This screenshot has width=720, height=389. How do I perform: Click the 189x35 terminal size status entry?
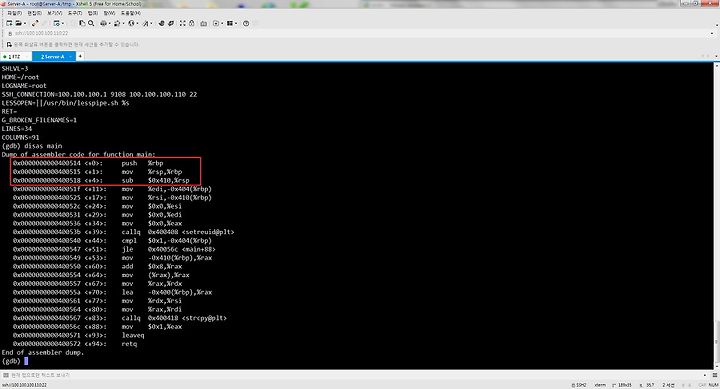coord(623,385)
